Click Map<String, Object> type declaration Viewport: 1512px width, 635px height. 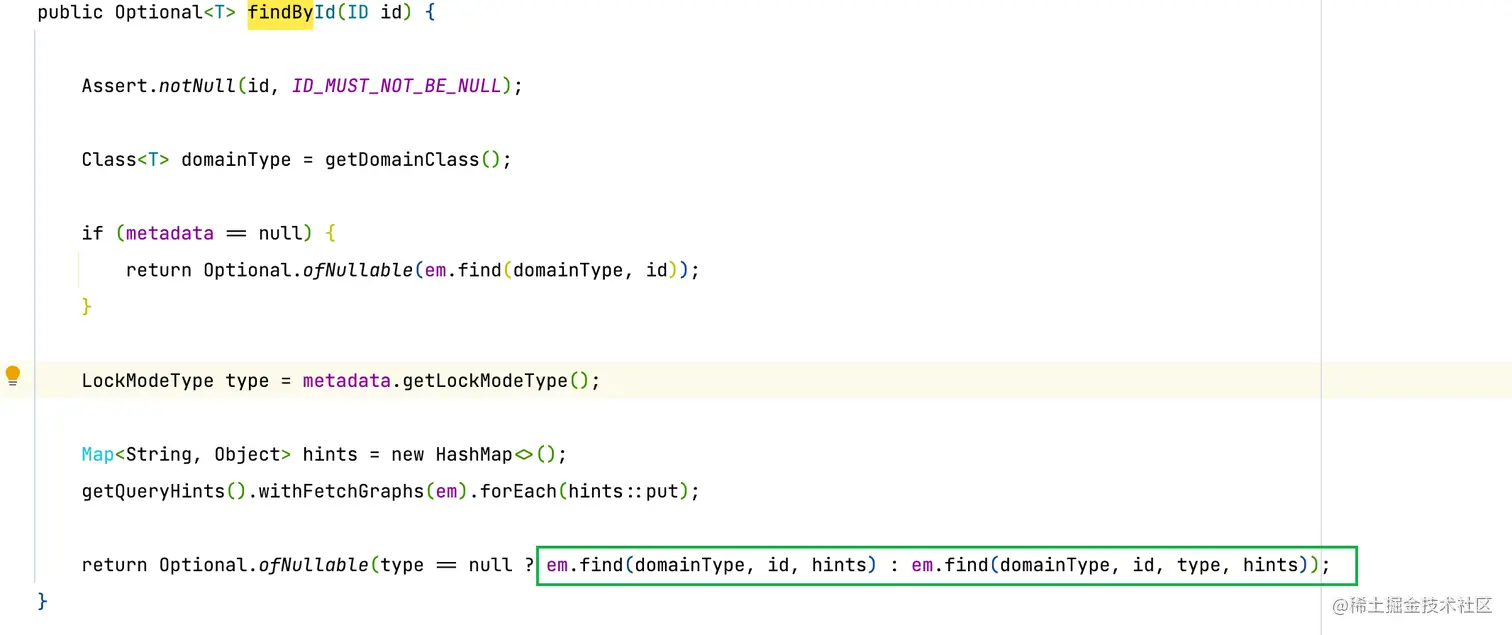(187, 455)
